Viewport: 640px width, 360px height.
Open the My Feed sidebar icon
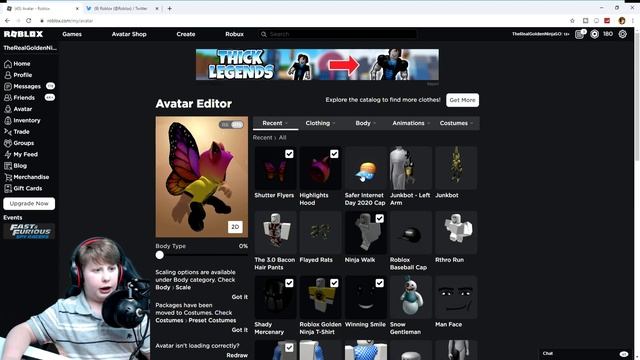tap(8, 154)
